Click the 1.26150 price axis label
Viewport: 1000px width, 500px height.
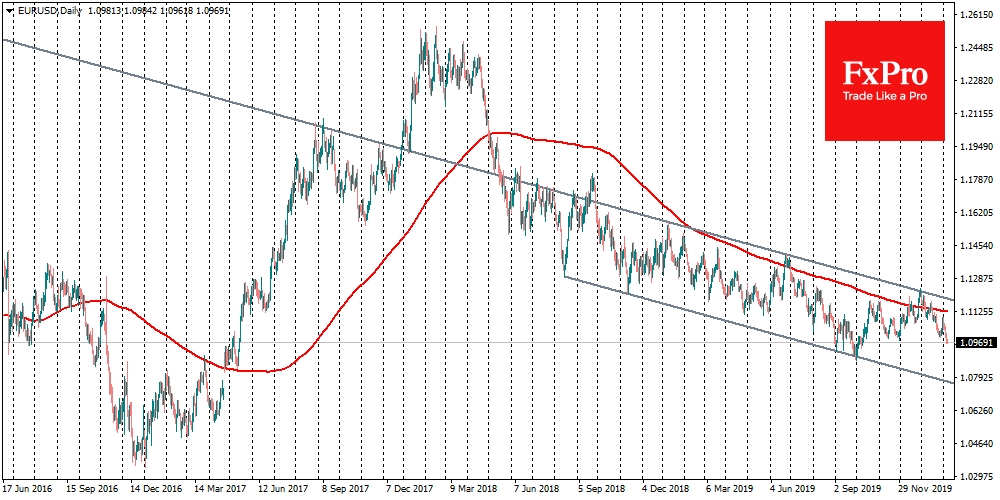coord(978,15)
